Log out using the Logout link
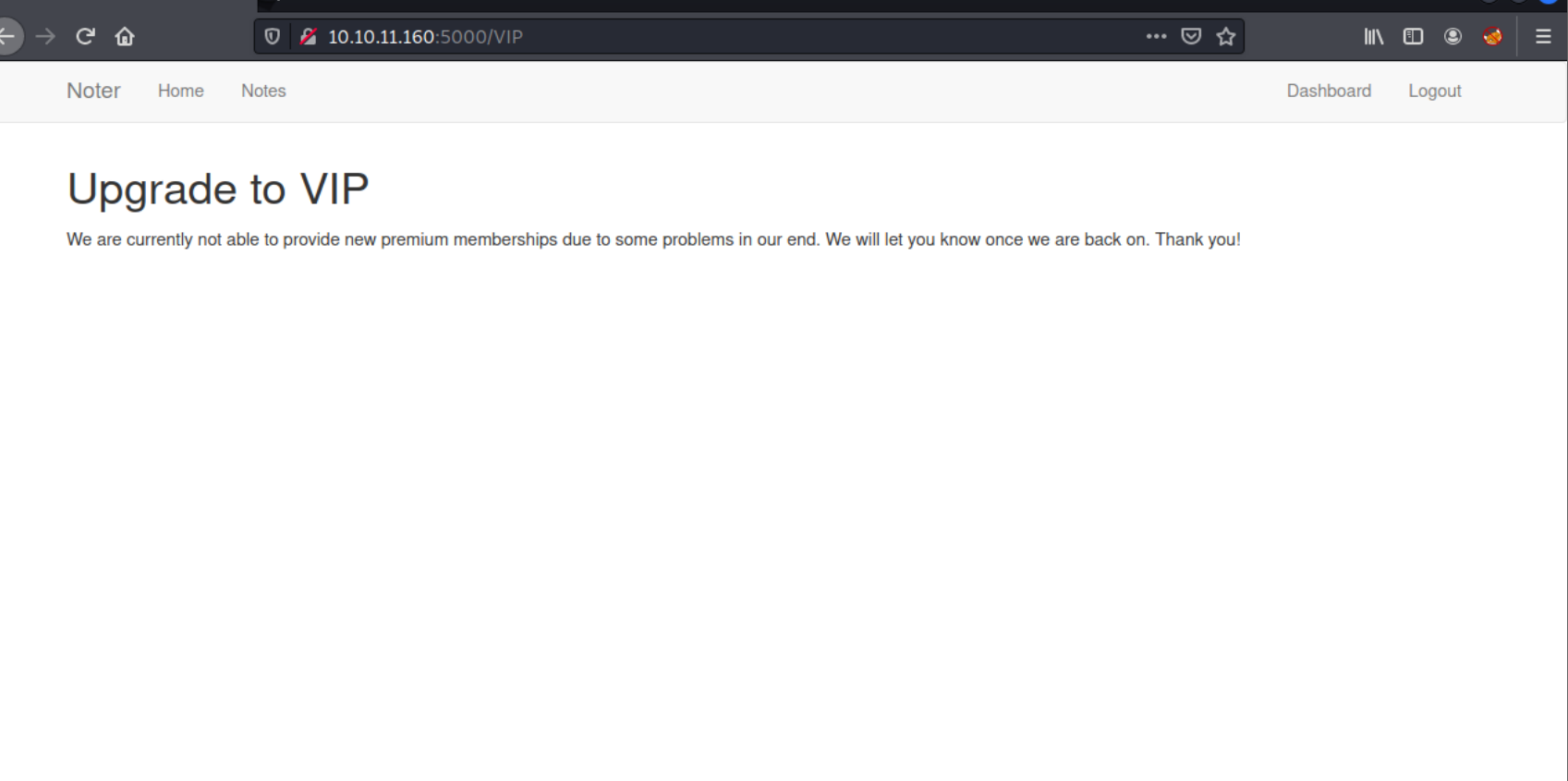 [x=1434, y=91]
